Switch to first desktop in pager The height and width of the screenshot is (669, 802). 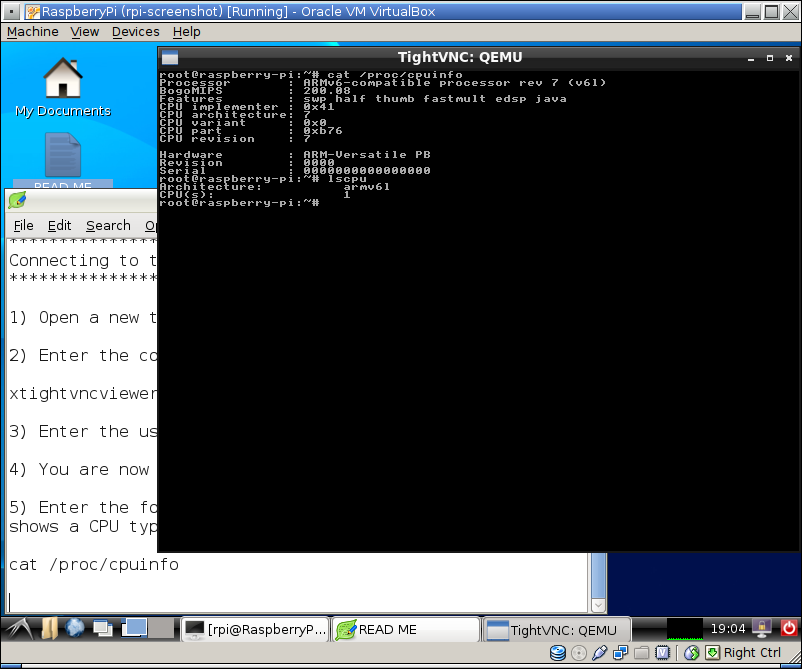(134, 628)
